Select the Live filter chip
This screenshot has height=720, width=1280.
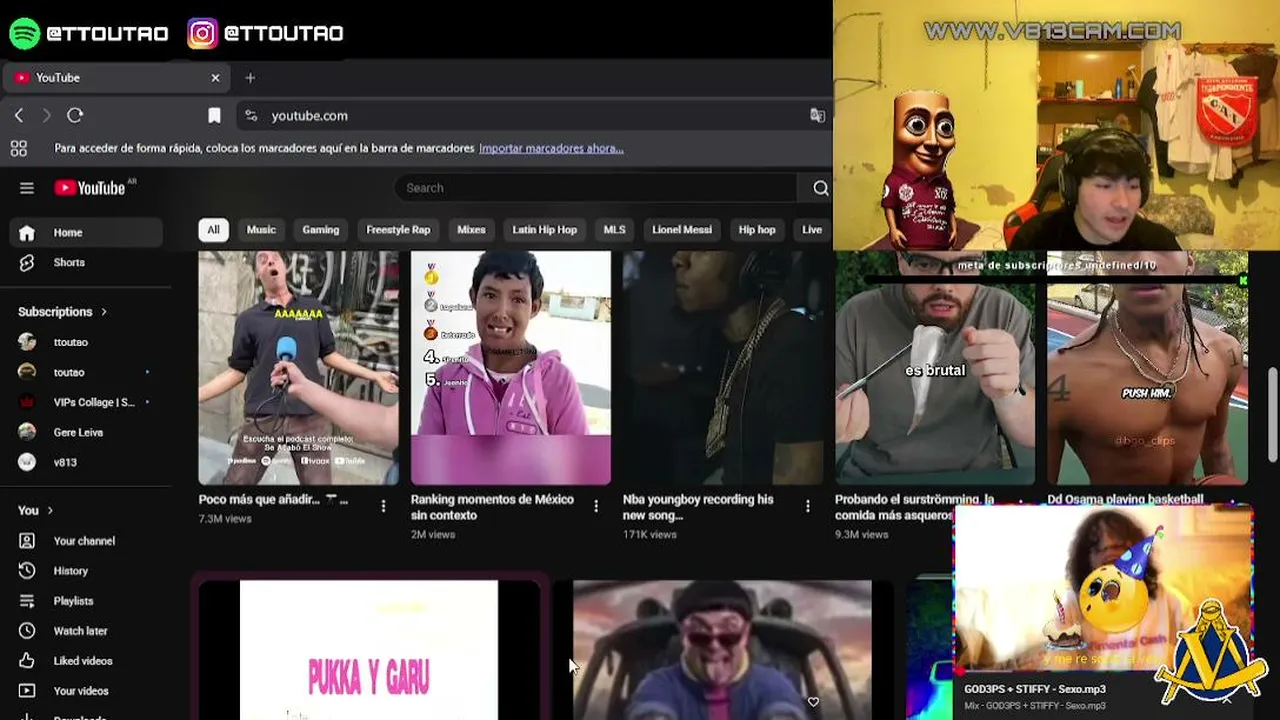click(812, 230)
